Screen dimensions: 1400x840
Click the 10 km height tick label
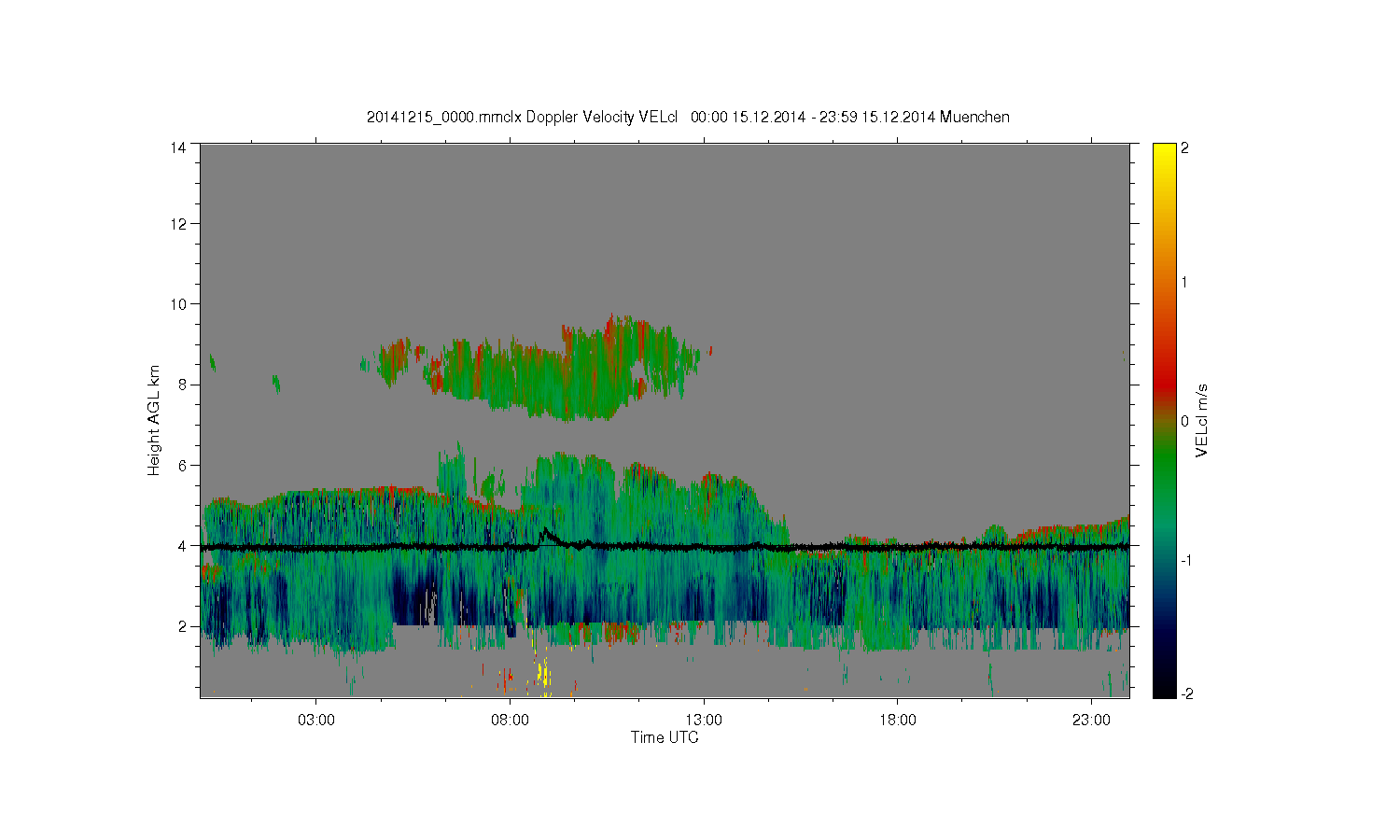pos(178,303)
